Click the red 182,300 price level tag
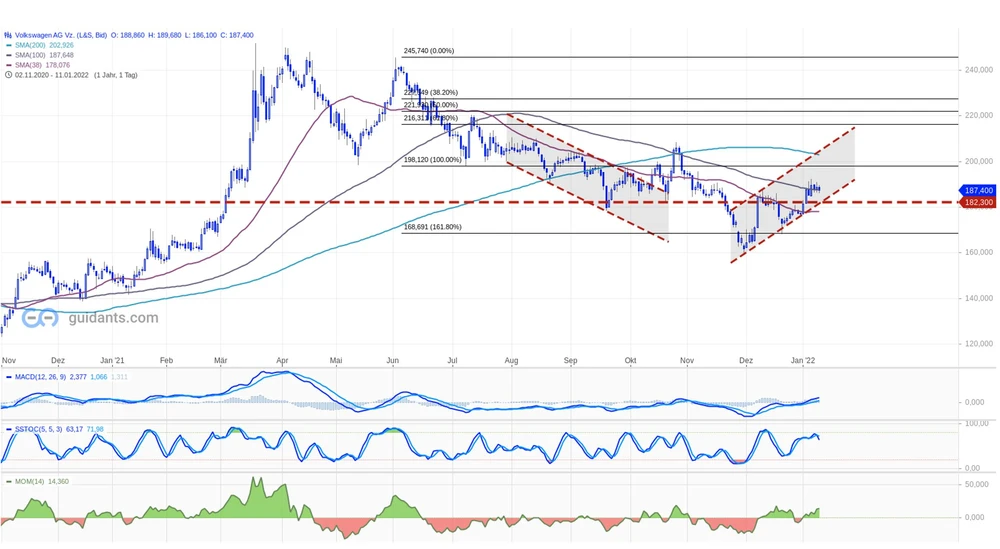The height and width of the screenshot is (549, 1000). coord(977,202)
